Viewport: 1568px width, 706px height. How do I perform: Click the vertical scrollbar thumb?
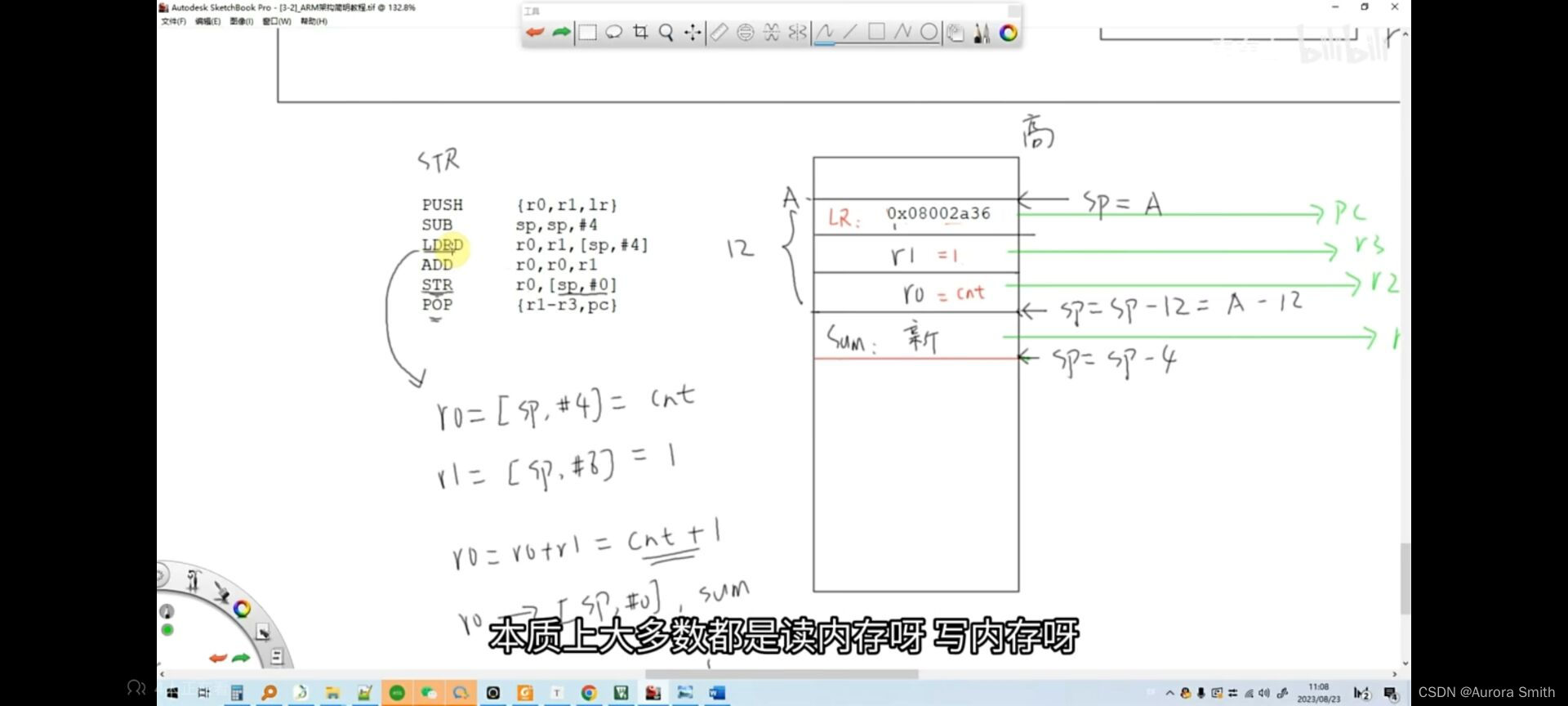pyautogui.click(x=1405, y=579)
